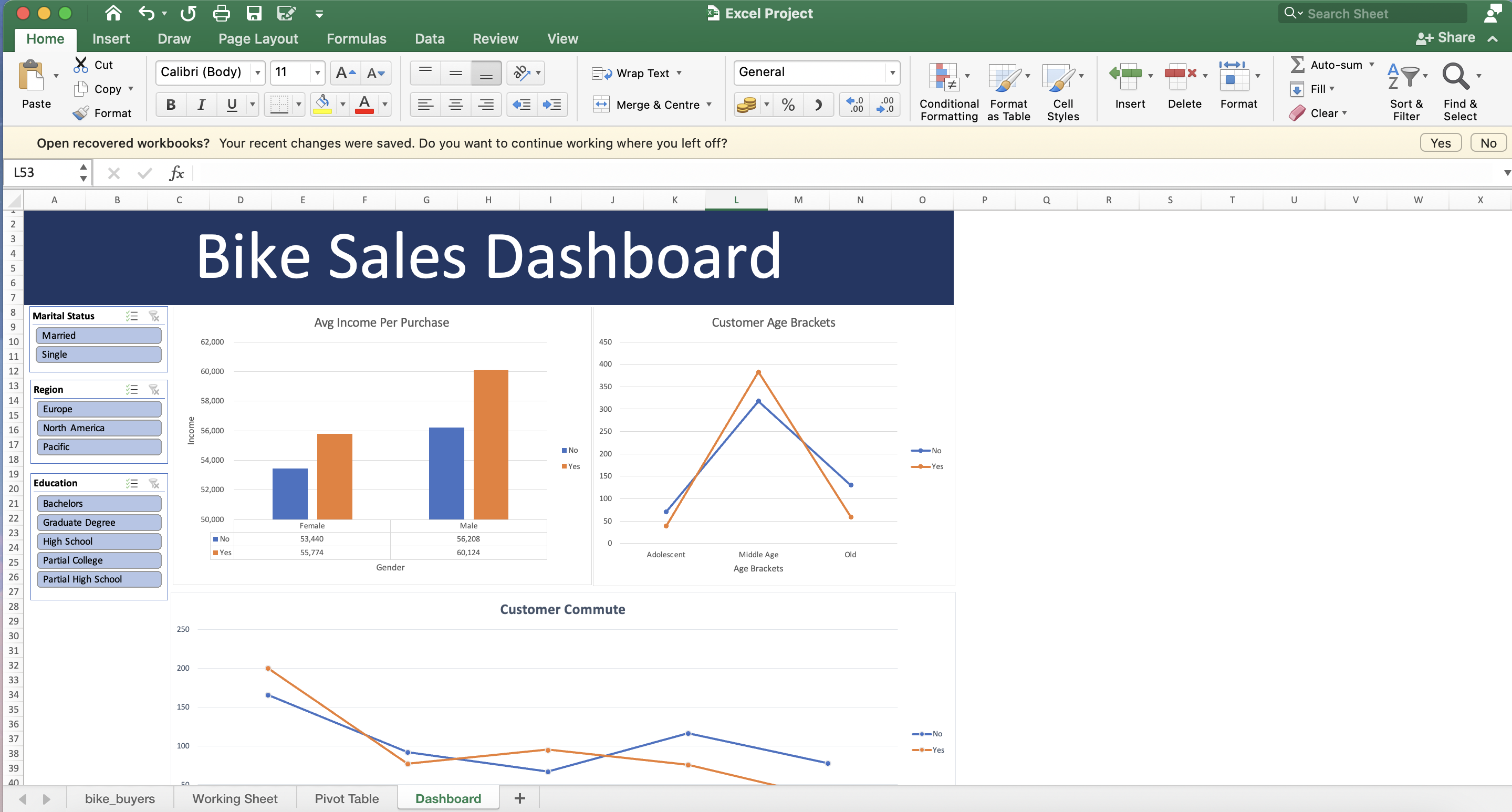This screenshot has height=812, width=1512.
Task: Apply comma style number format
Action: pyautogui.click(x=818, y=105)
